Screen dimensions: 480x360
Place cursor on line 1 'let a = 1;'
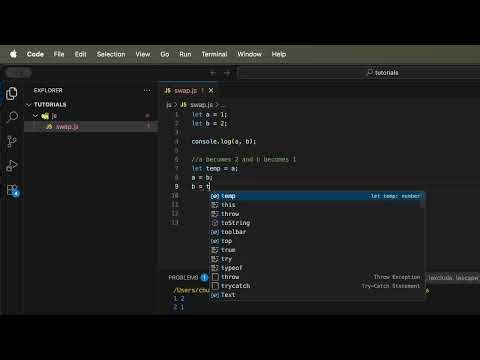tap(209, 115)
